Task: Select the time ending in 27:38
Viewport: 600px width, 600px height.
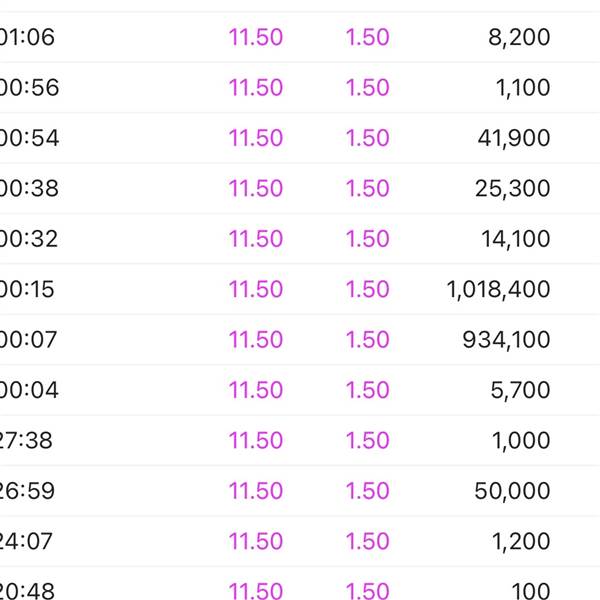Action: pos(29,440)
